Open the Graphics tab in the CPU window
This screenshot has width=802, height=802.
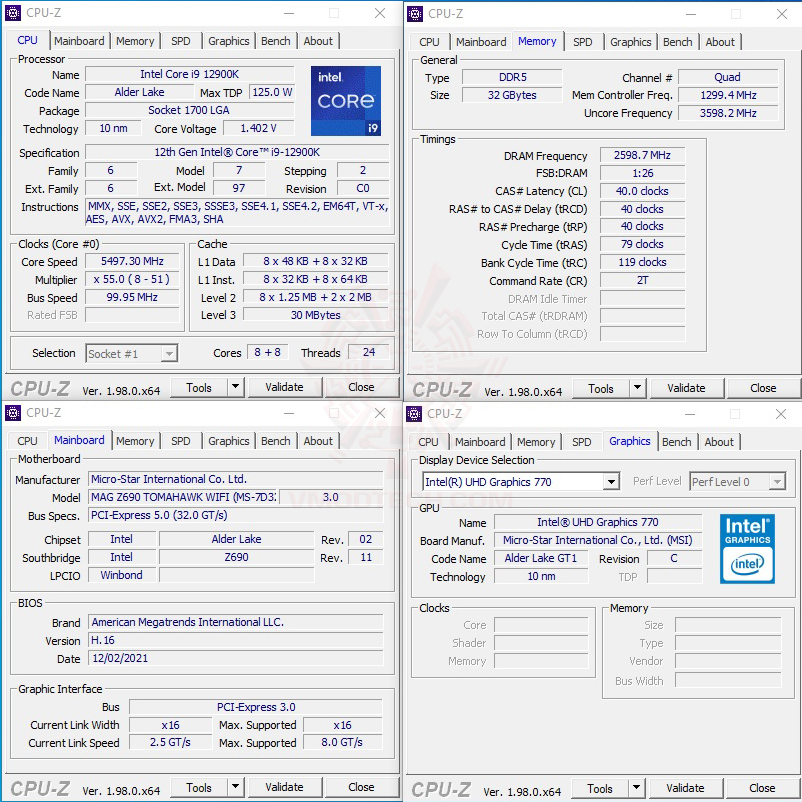(x=229, y=41)
